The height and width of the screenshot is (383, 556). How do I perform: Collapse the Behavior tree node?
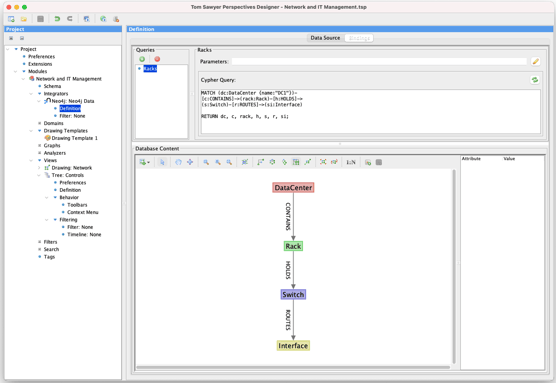point(47,197)
